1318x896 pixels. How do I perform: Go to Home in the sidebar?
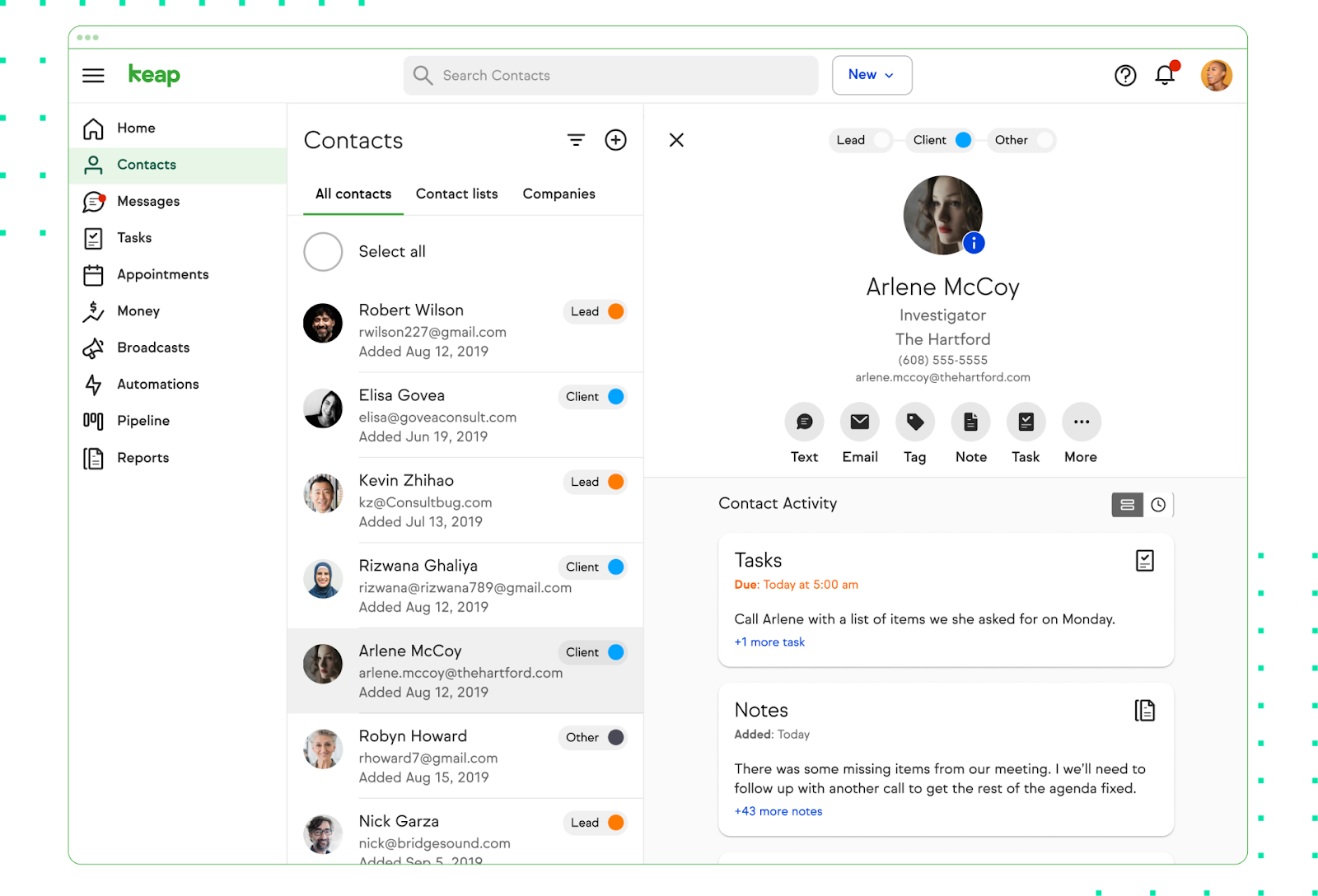coord(178,128)
